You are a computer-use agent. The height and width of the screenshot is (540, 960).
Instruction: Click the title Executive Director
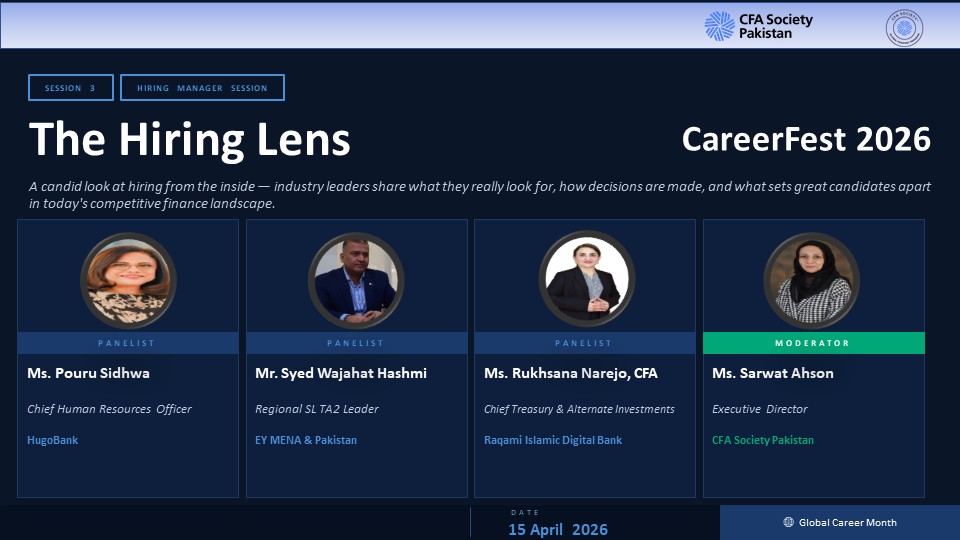pyautogui.click(x=760, y=409)
